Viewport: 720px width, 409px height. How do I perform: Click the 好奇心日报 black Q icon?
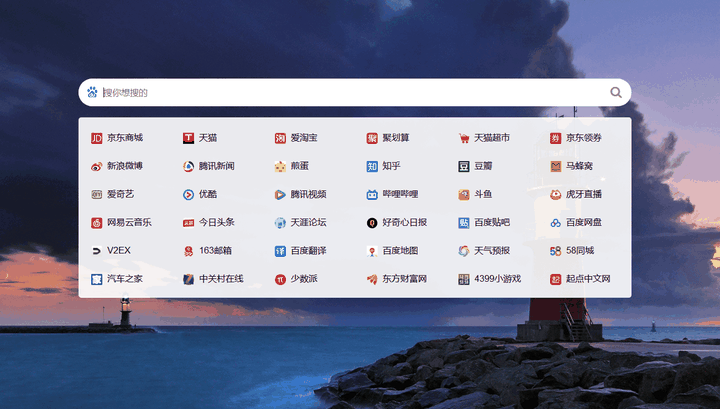point(372,223)
